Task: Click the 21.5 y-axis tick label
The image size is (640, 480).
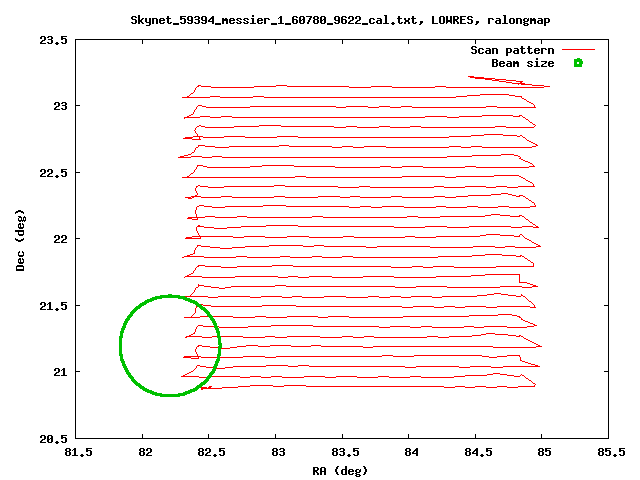Action: 53,306
